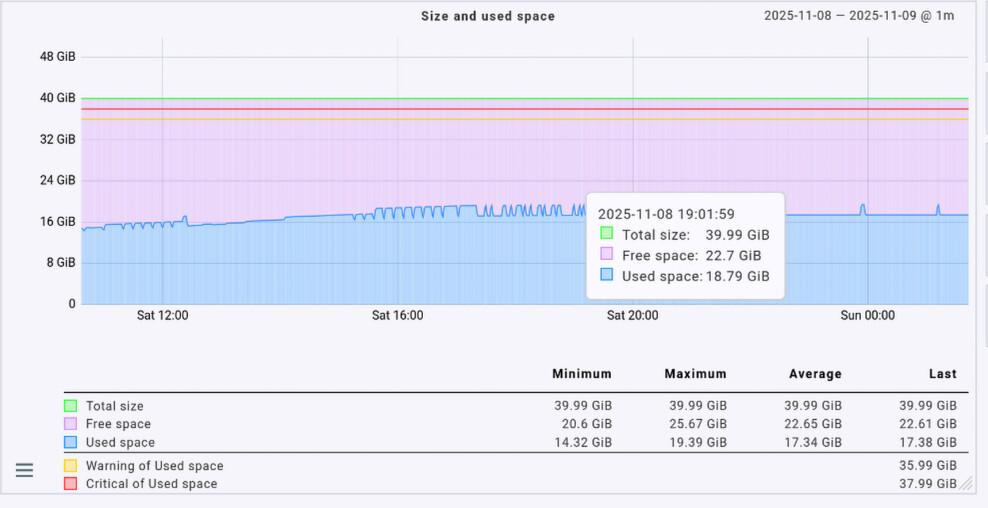The width and height of the screenshot is (988, 508).
Task: Click the red Critical of Used space swatch
Action: pyautogui.click(x=70, y=484)
